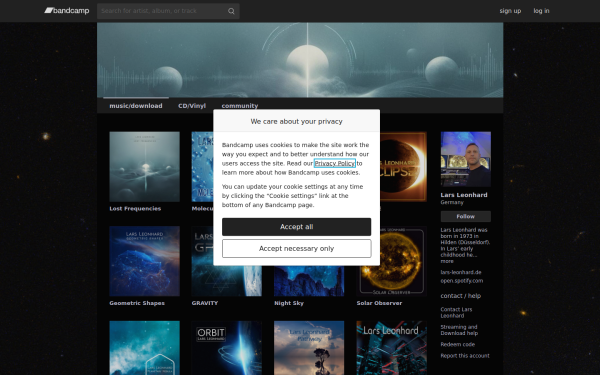The image size is (600, 375).
Task: Focus the artist, album, or track search field
Action: point(163,11)
